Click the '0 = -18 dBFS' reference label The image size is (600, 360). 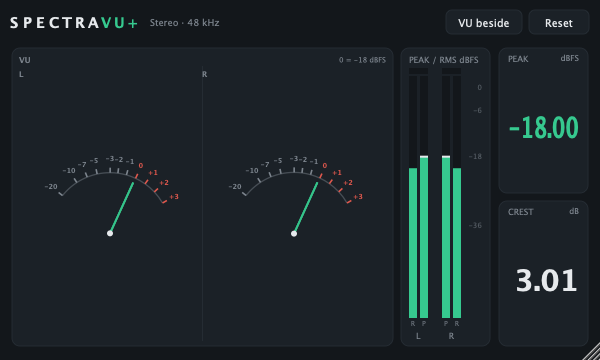pos(362,60)
